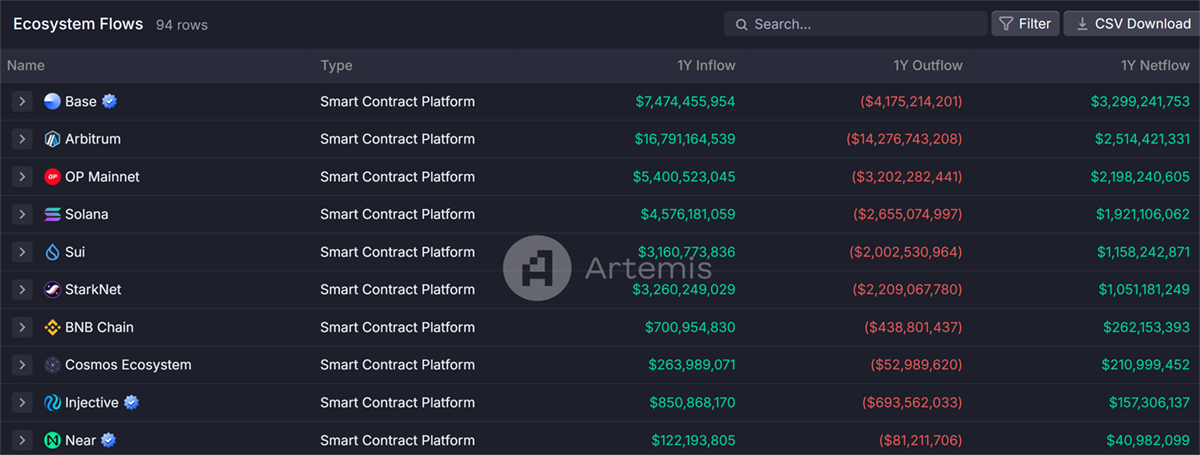
Task: Select the Arbitrum name text
Action: [x=93, y=139]
